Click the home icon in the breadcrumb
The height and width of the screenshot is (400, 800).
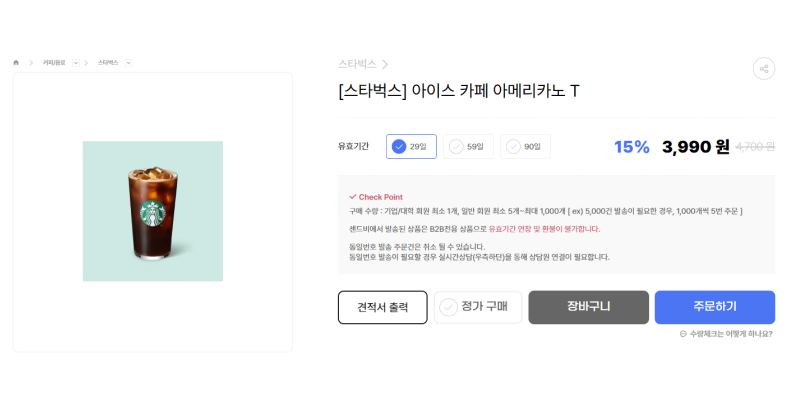[x=16, y=63]
